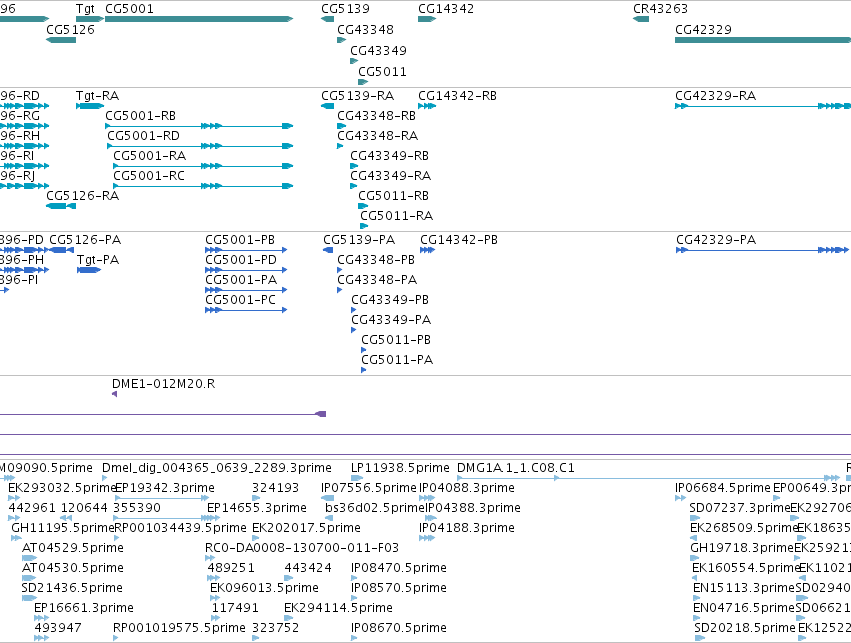Click the purple clone feature end block
851x643 pixels.
click(x=321, y=414)
